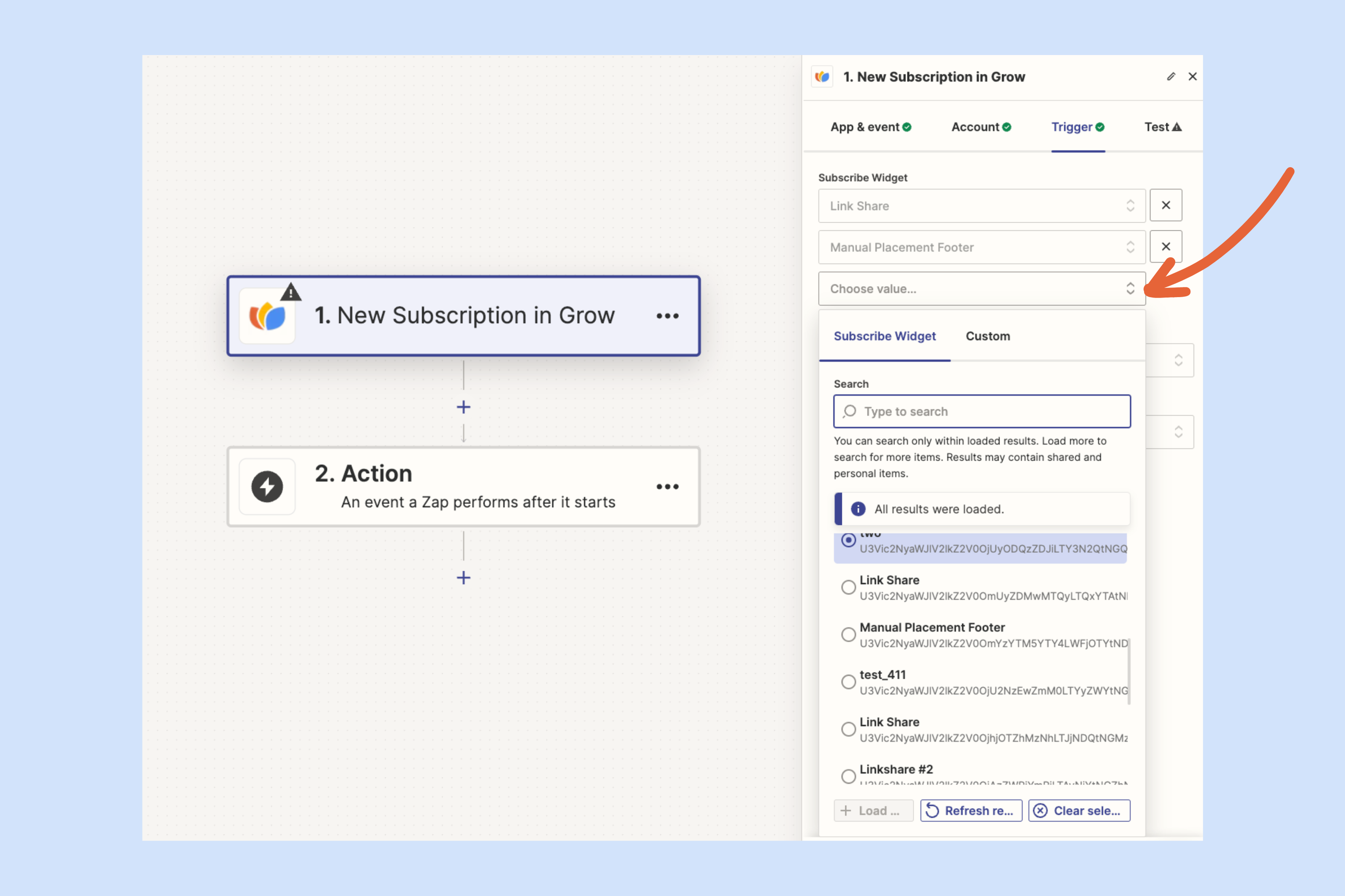Click the Grow app logo in panel header
The height and width of the screenshot is (896, 1345).
pos(822,76)
